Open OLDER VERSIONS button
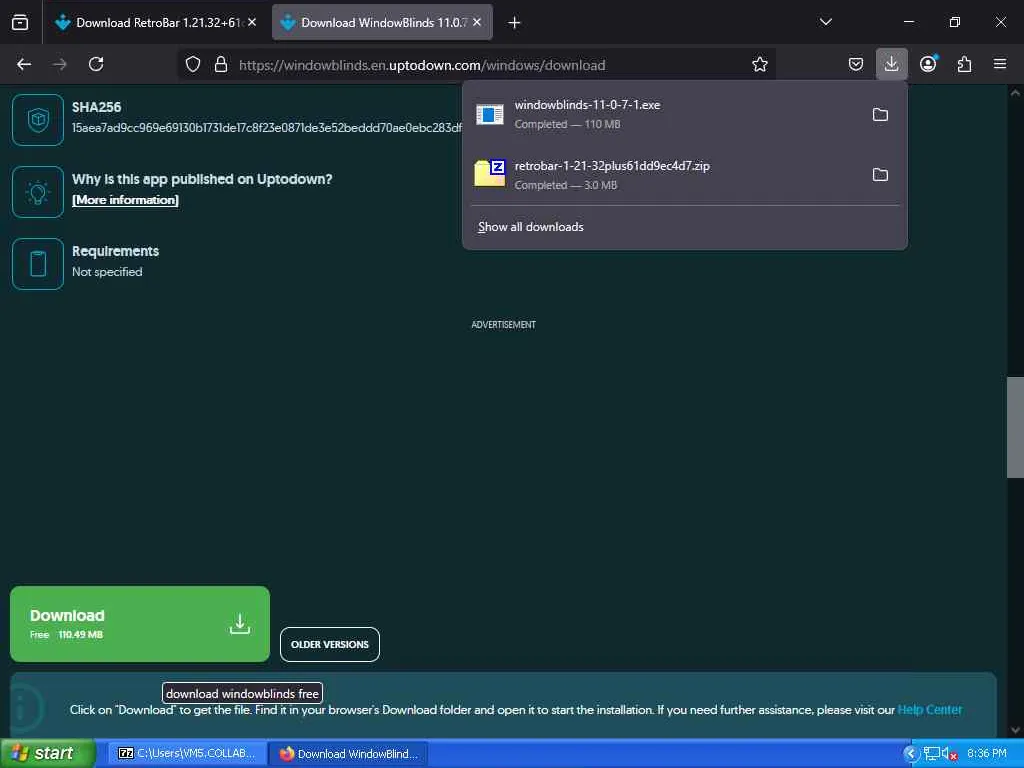The image size is (1024, 768). pyautogui.click(x=330, y=644)
